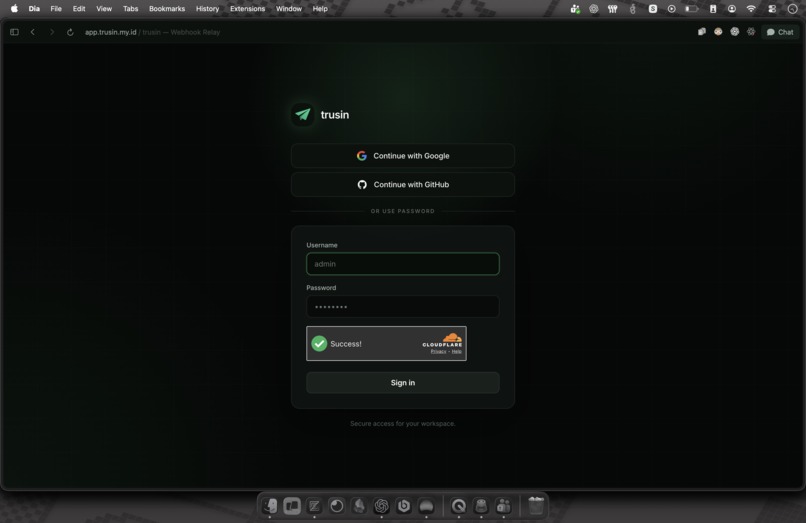Open Finder from the Dock
This screenshot has width=806, height=523.
point(270,506)
